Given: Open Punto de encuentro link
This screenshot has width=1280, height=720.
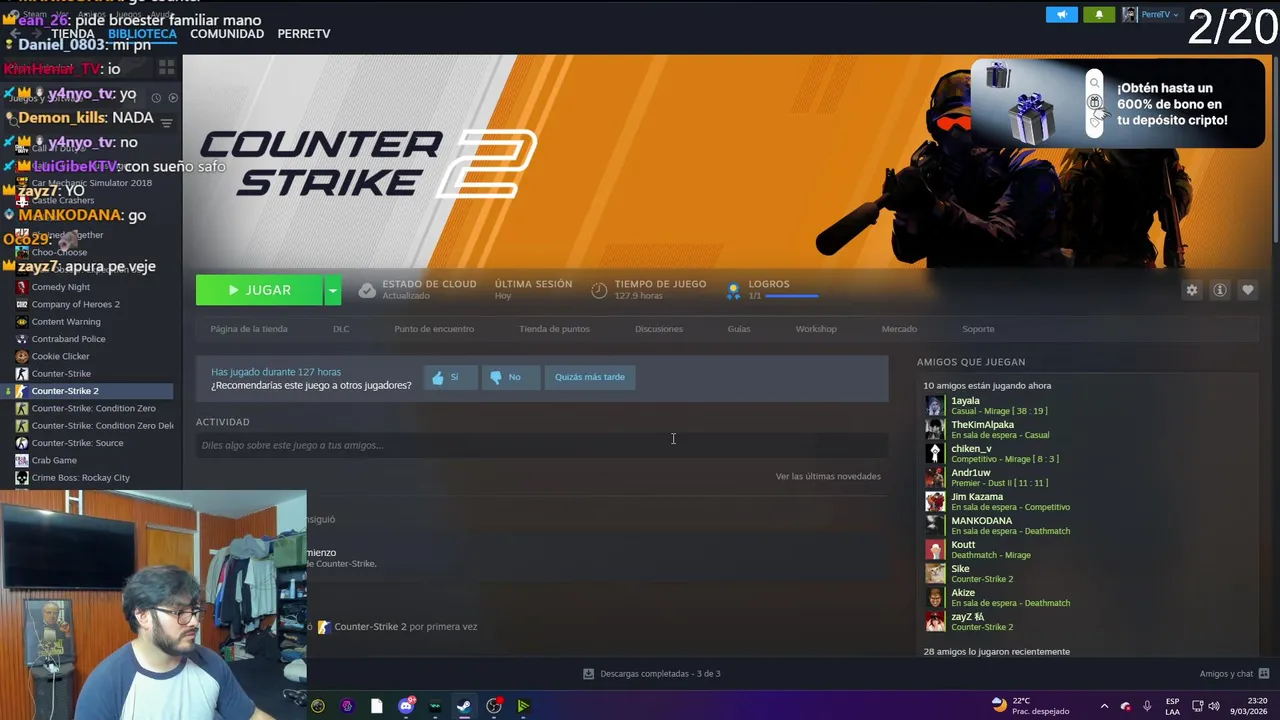Looking at the screenshot, I should click(434, 329).
